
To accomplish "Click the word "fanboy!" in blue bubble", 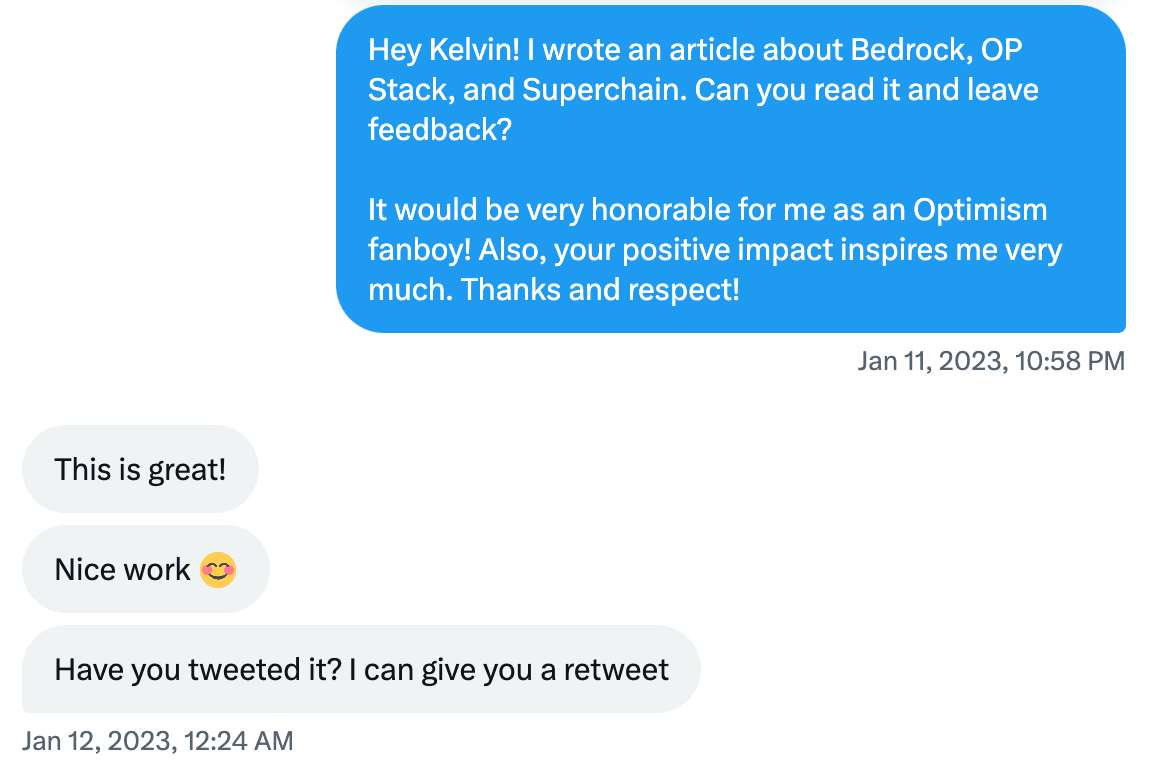I will (x=419, y=250).
